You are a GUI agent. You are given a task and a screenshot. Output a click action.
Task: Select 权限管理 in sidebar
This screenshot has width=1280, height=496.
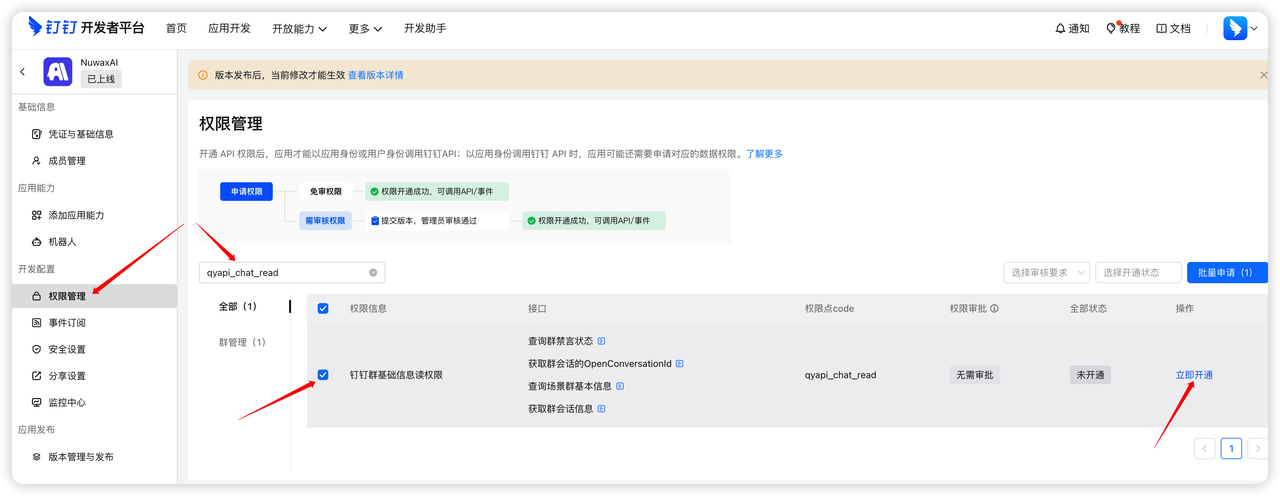[x=94, y=296]
